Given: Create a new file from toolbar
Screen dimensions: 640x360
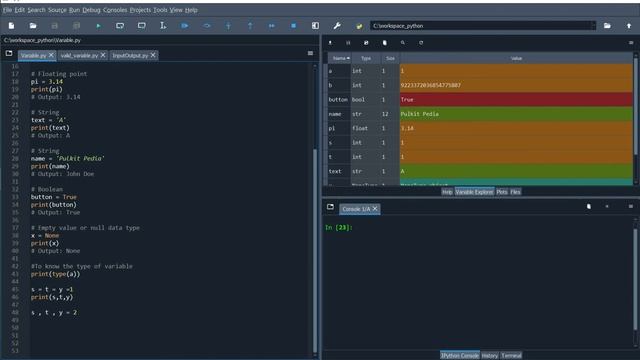Looking at the screenshot, I should tap(11, 26).
